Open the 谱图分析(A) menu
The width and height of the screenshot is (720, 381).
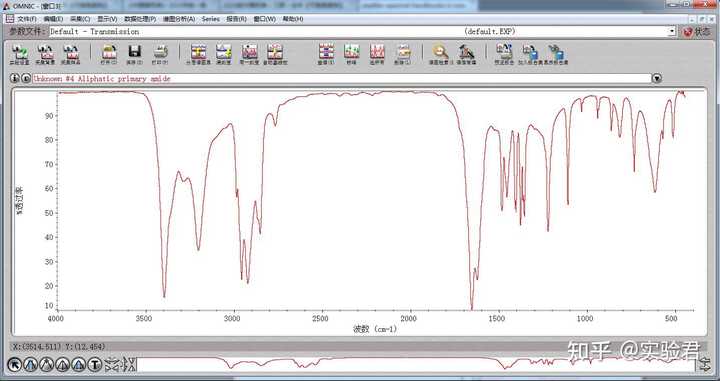coord(179,19)
